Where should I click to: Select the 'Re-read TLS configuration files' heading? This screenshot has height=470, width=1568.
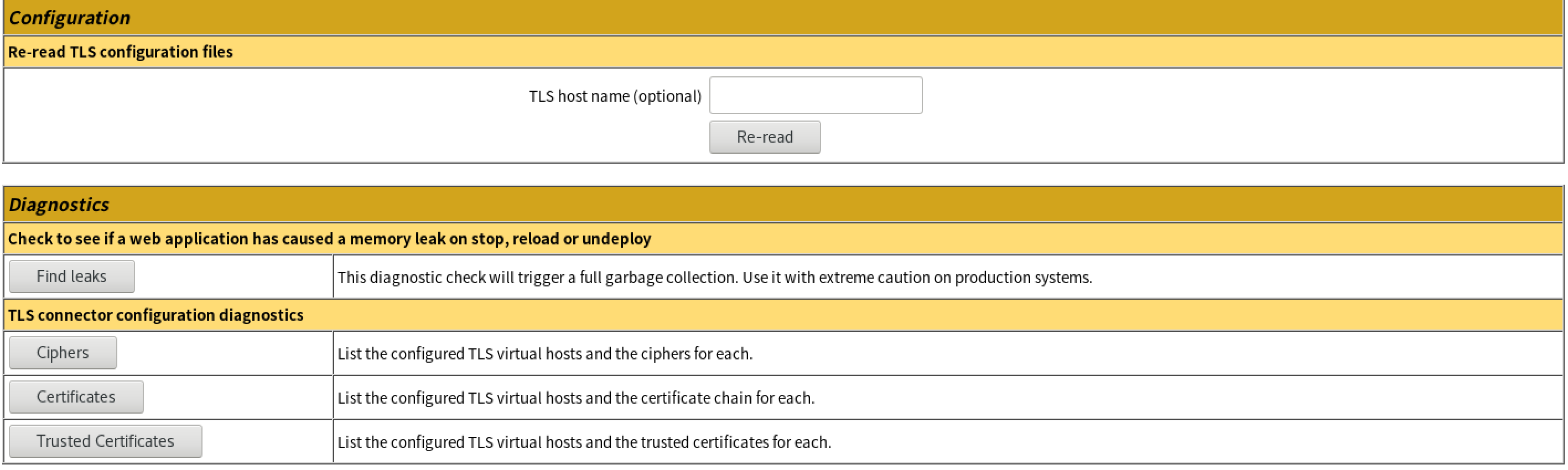click(121, 51)
